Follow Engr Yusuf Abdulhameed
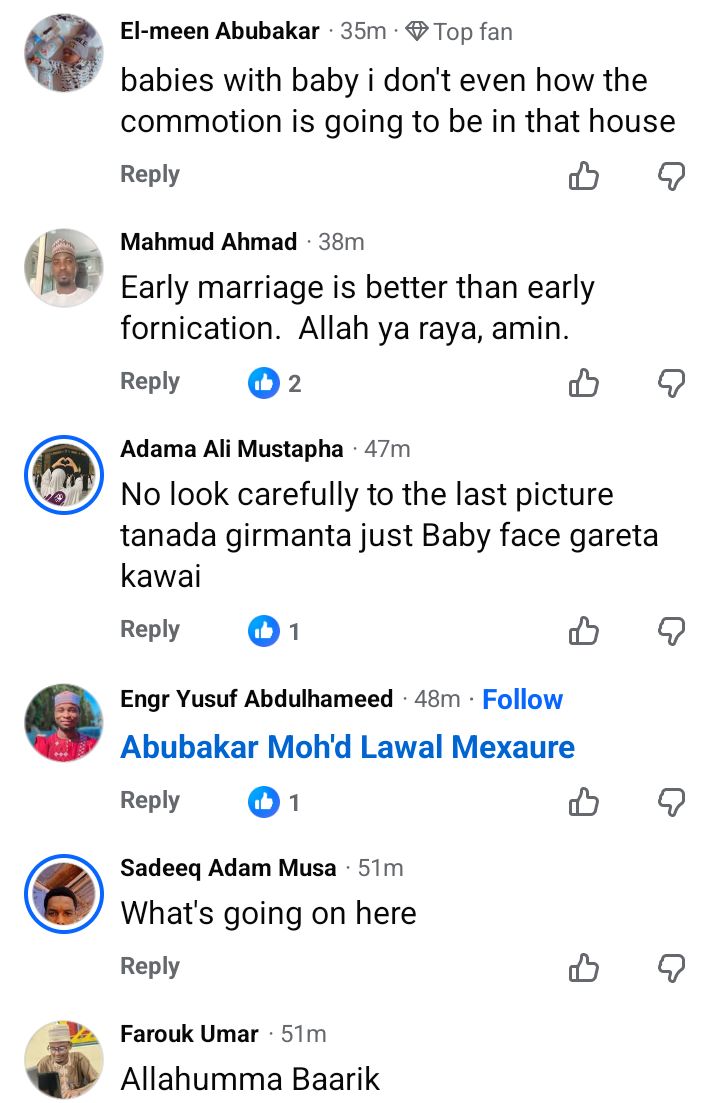 point(522,699)
